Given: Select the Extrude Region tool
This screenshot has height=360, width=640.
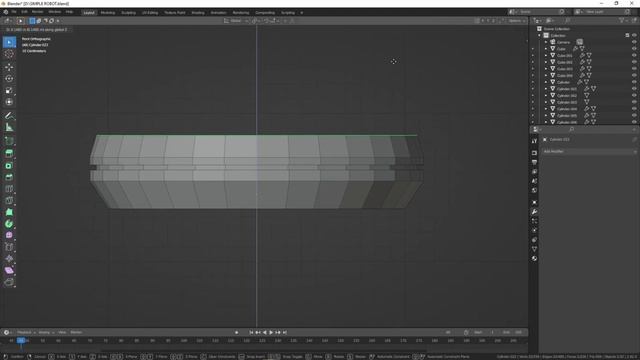Looking at the screenshot, I should [x=9, y=153].
